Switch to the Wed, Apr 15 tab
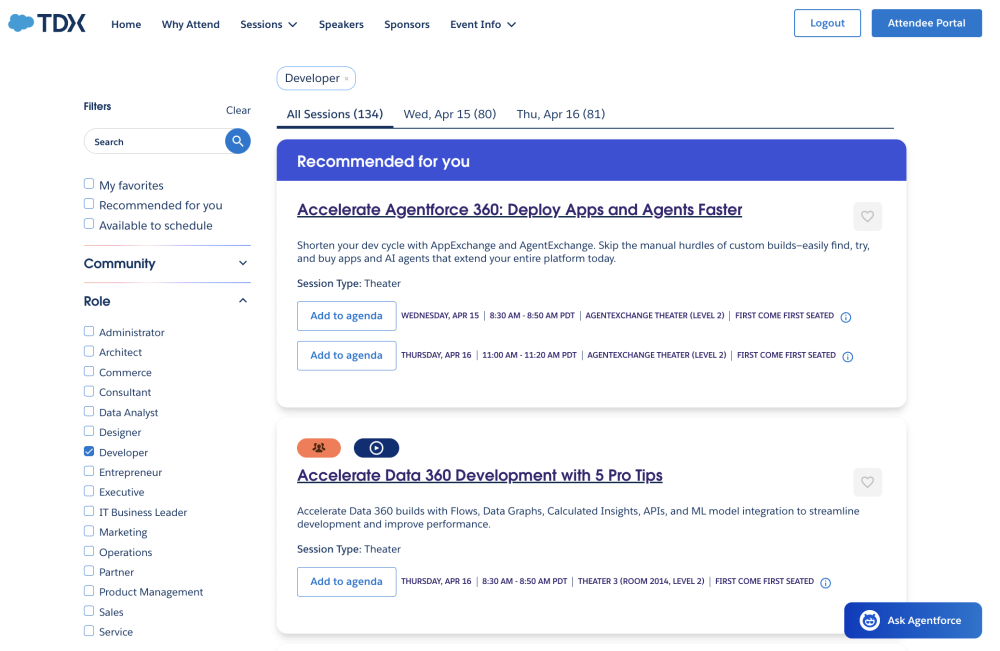This screenshot has width=1000, height=651. pos(450,113)
